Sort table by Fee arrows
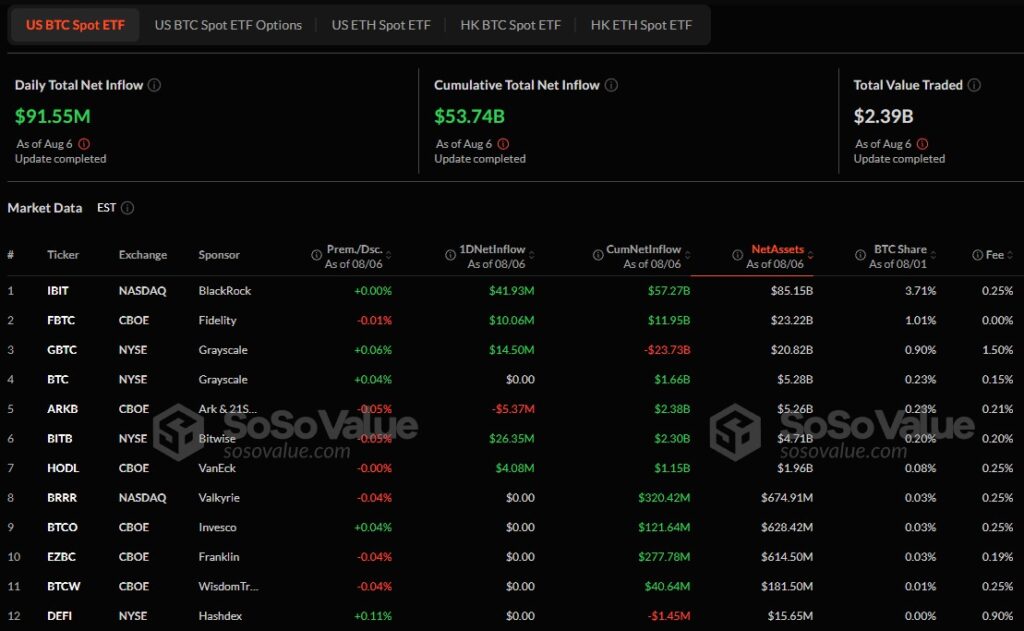The image size is (1024, 631). click(1010, 255)
